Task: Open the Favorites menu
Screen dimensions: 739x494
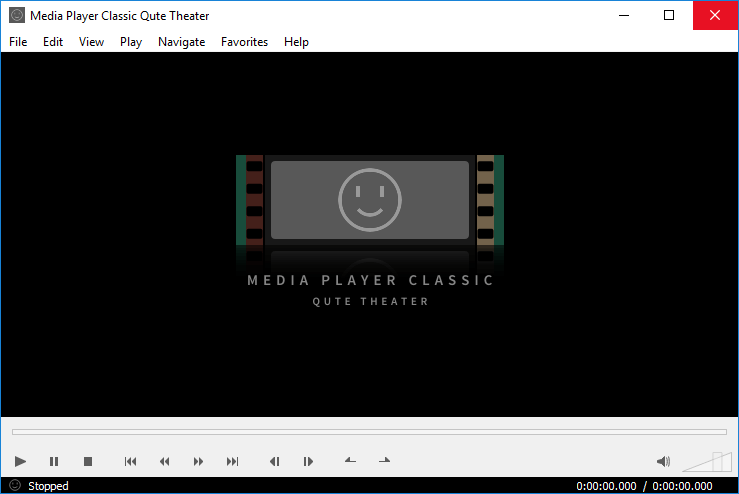Action: coord(244,42)
